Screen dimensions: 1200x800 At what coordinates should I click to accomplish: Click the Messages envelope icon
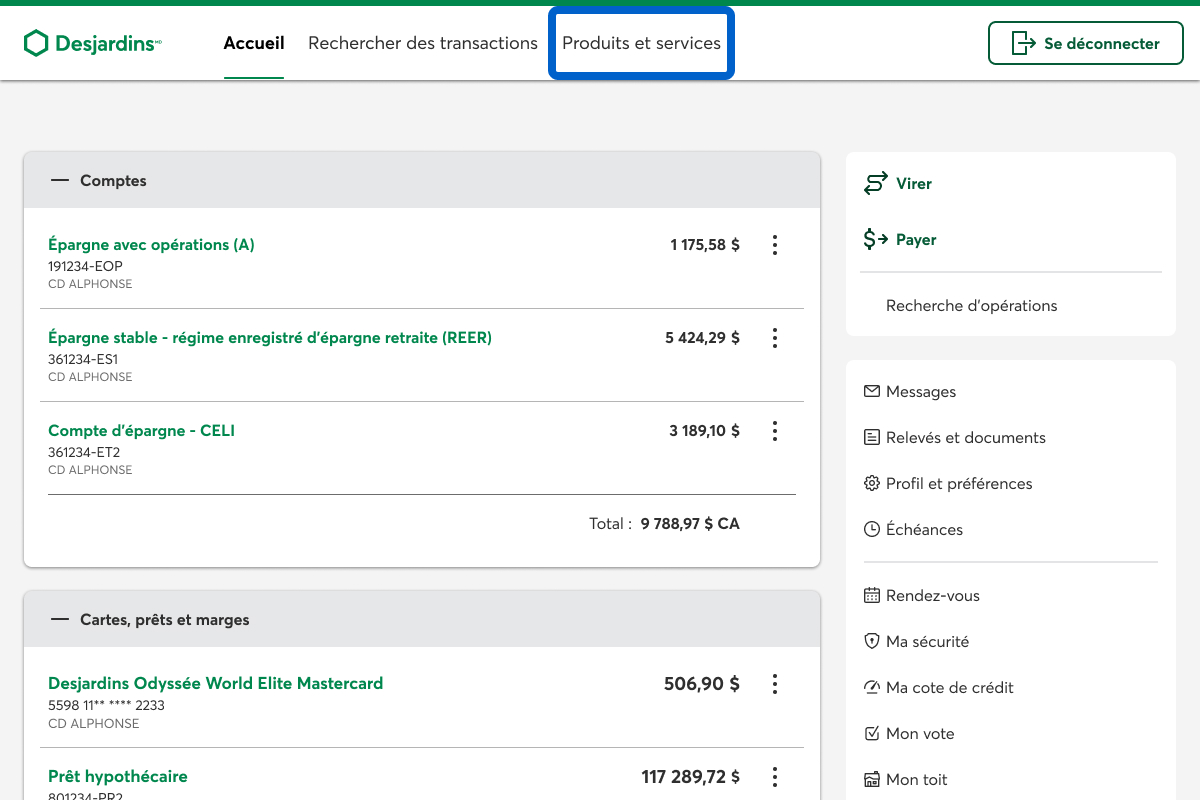tap(871, 392)
